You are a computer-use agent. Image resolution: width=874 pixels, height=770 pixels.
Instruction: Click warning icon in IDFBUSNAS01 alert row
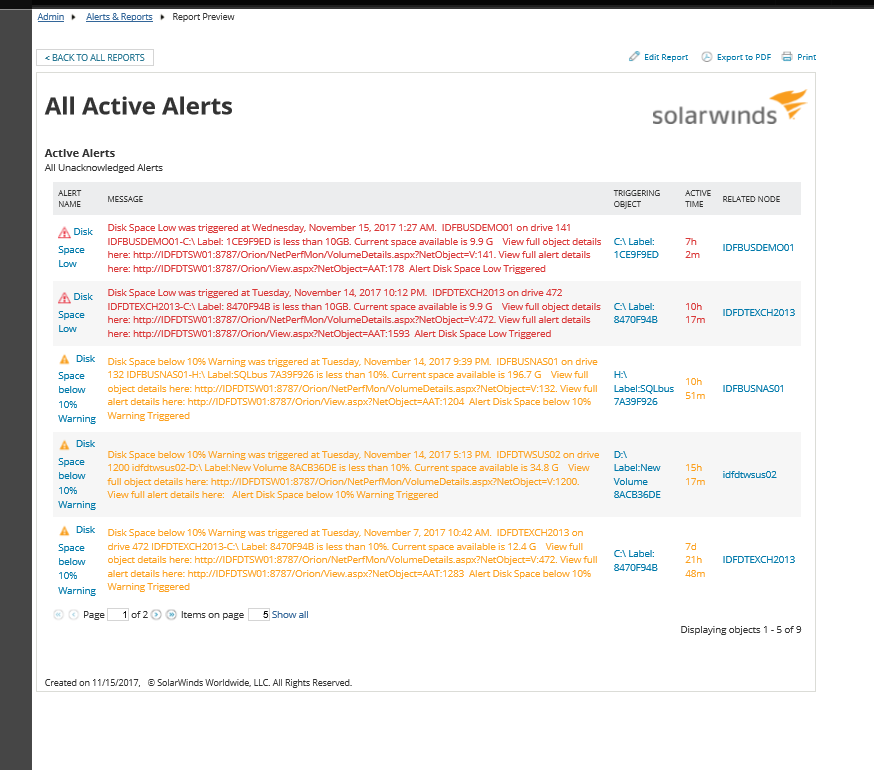click(x=65, y=359)
